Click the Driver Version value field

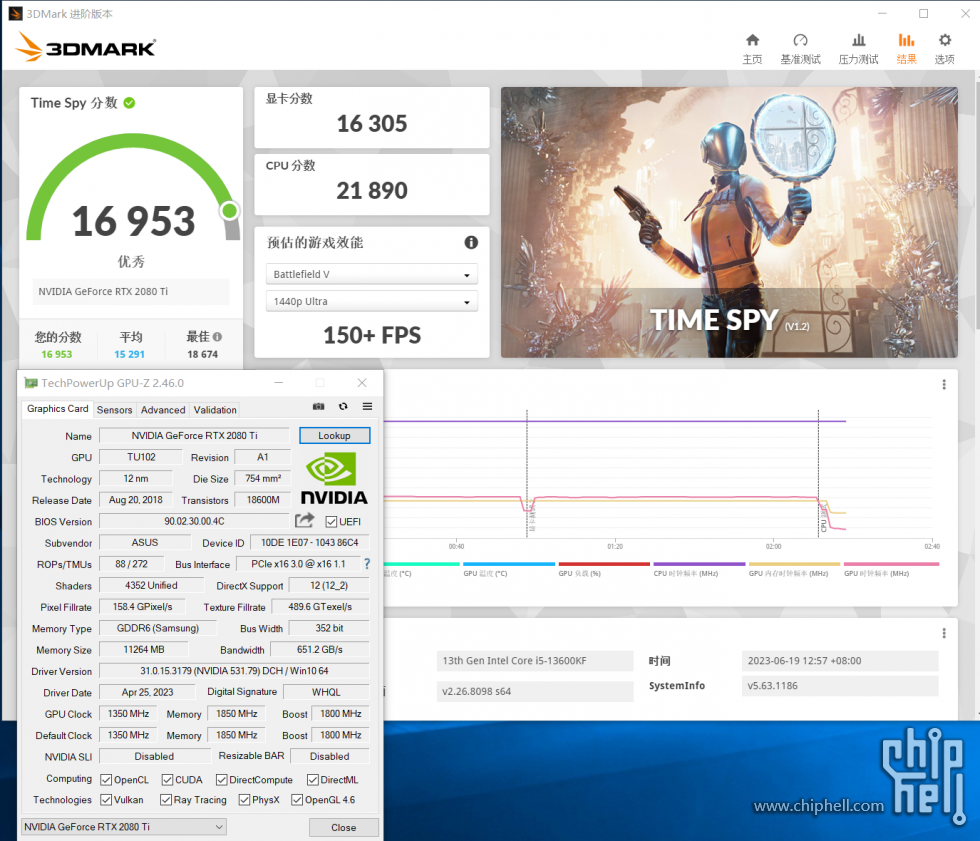click(234, 671)
